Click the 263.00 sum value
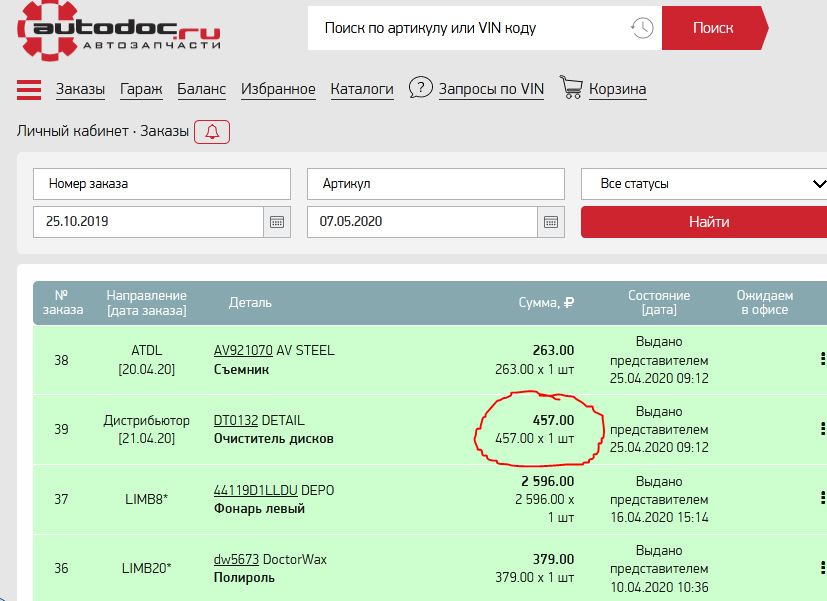Image resolution: width=827 pixels, height=601 pixels. [x=553, y=351]
